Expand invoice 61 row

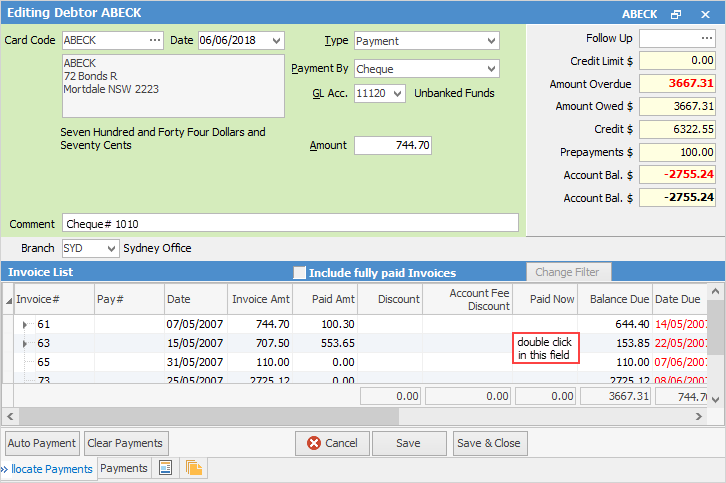click(x=25, y=325)
